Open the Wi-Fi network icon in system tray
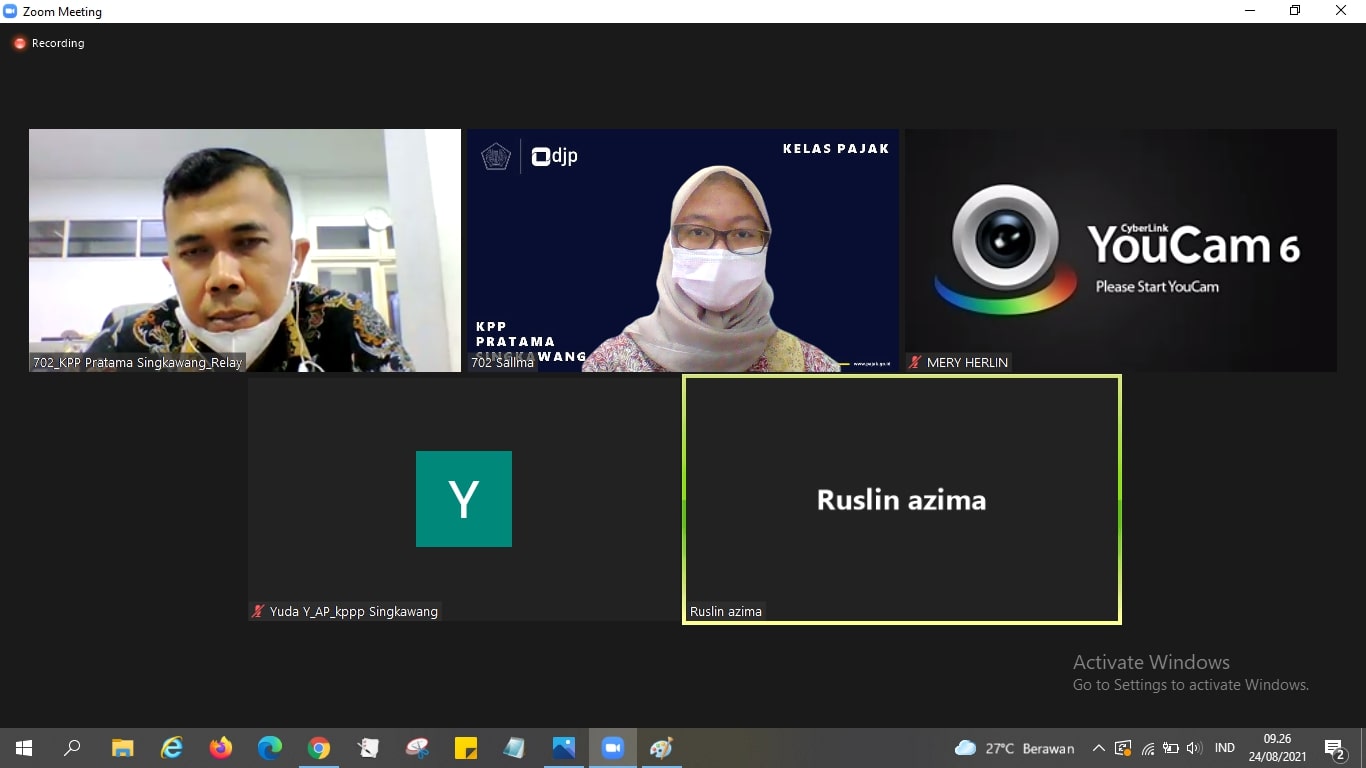Image resolution: width=1366 pixels, height=768 pixels. click(x=1148, y=748)
